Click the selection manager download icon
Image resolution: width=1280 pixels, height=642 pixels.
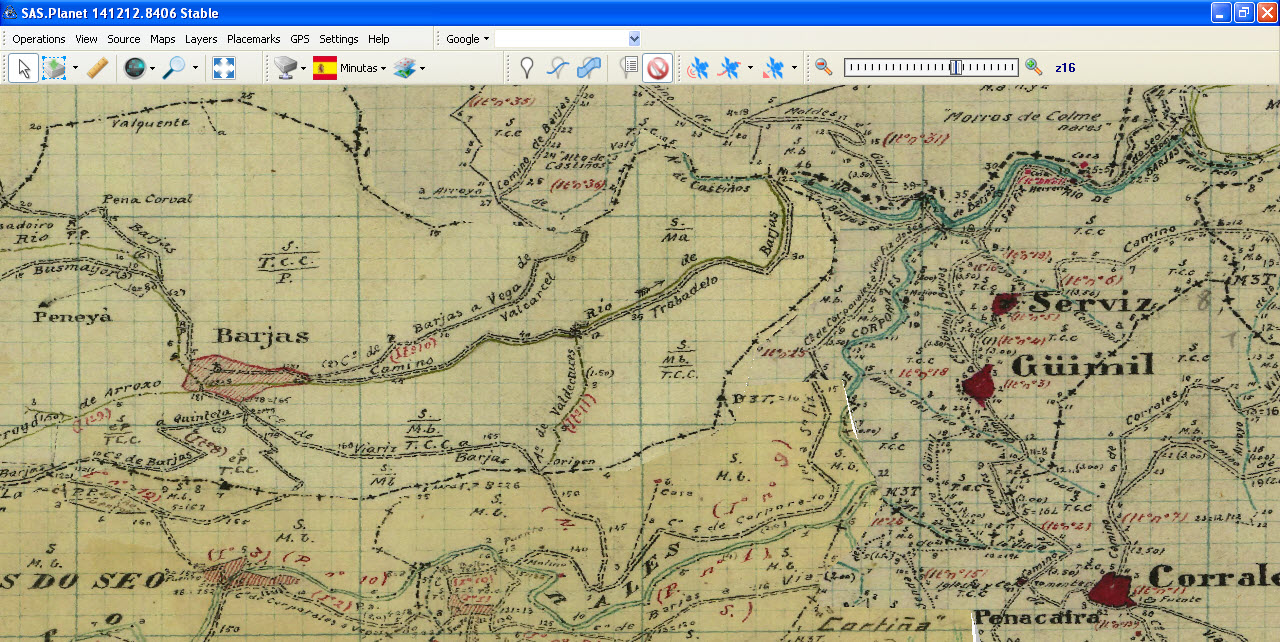coord(54,68)
